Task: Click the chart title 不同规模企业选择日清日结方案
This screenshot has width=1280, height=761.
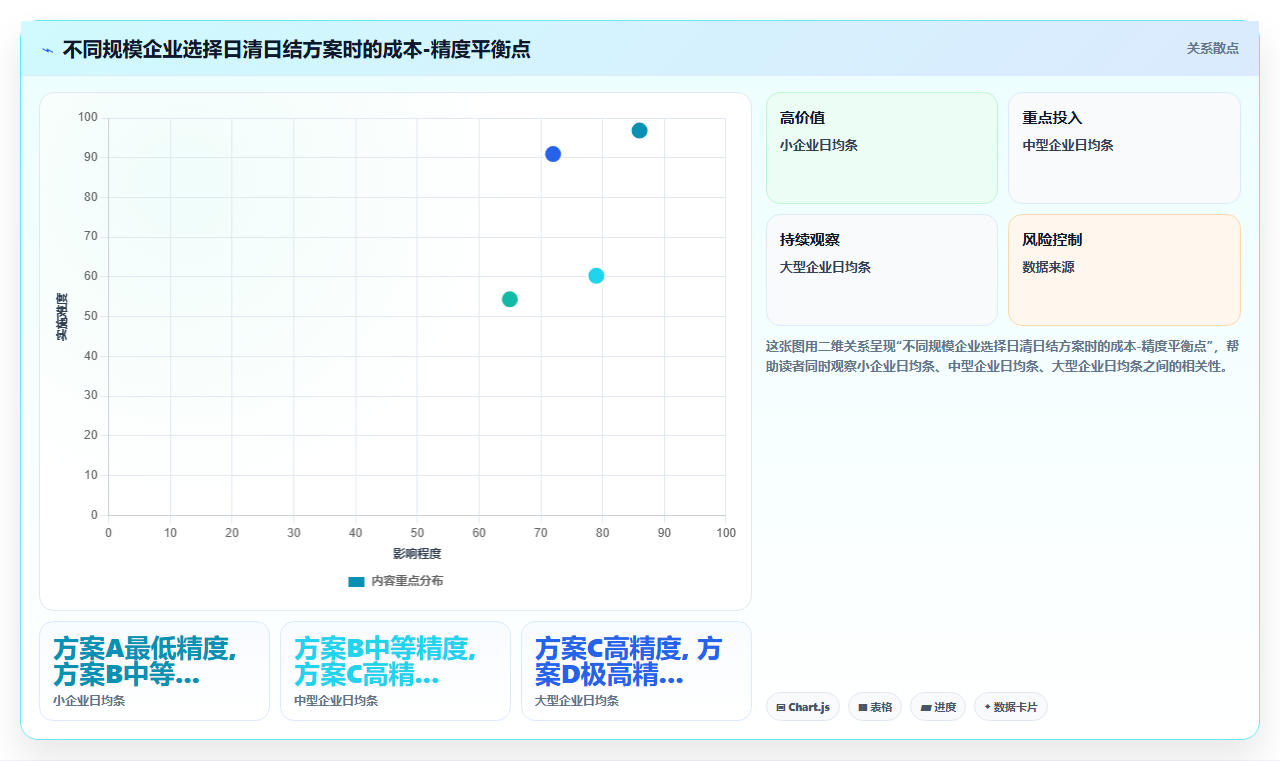Action: pos(296,49)
